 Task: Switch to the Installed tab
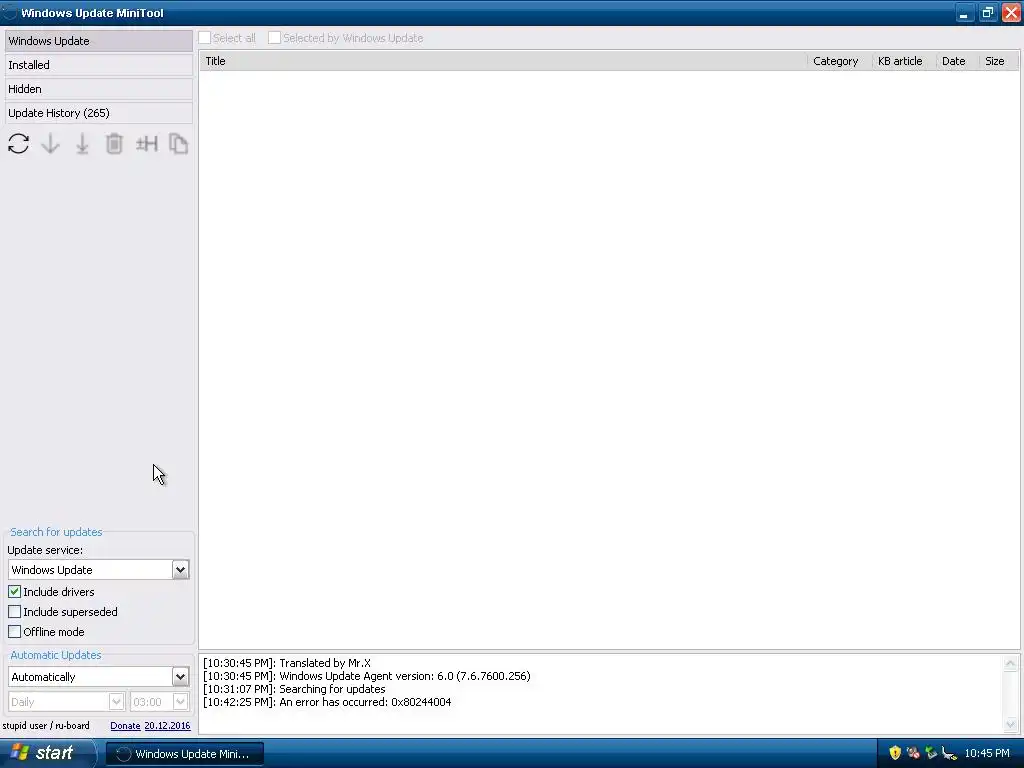[99, 65]
